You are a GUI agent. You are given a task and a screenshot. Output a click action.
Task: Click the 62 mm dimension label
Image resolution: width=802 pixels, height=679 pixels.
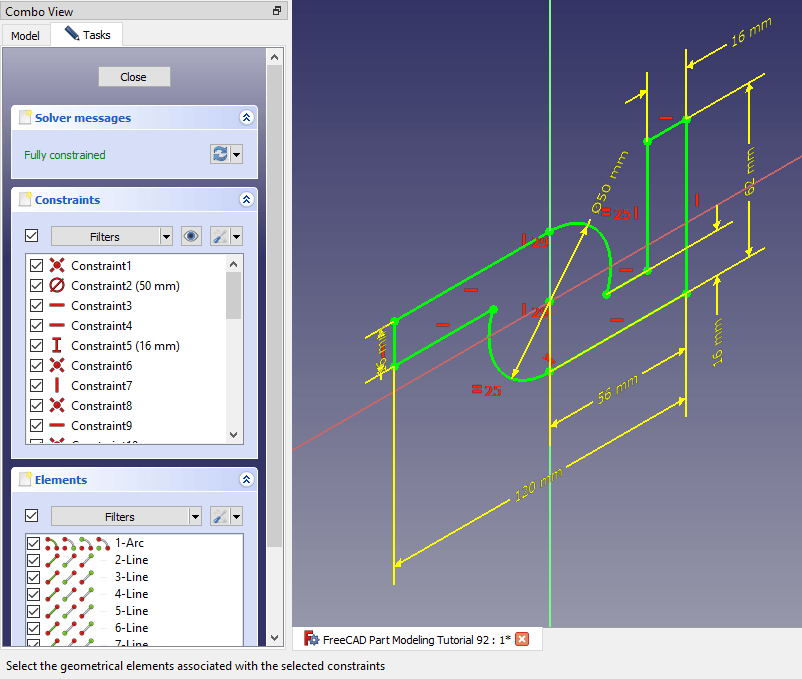pos(749,171)
